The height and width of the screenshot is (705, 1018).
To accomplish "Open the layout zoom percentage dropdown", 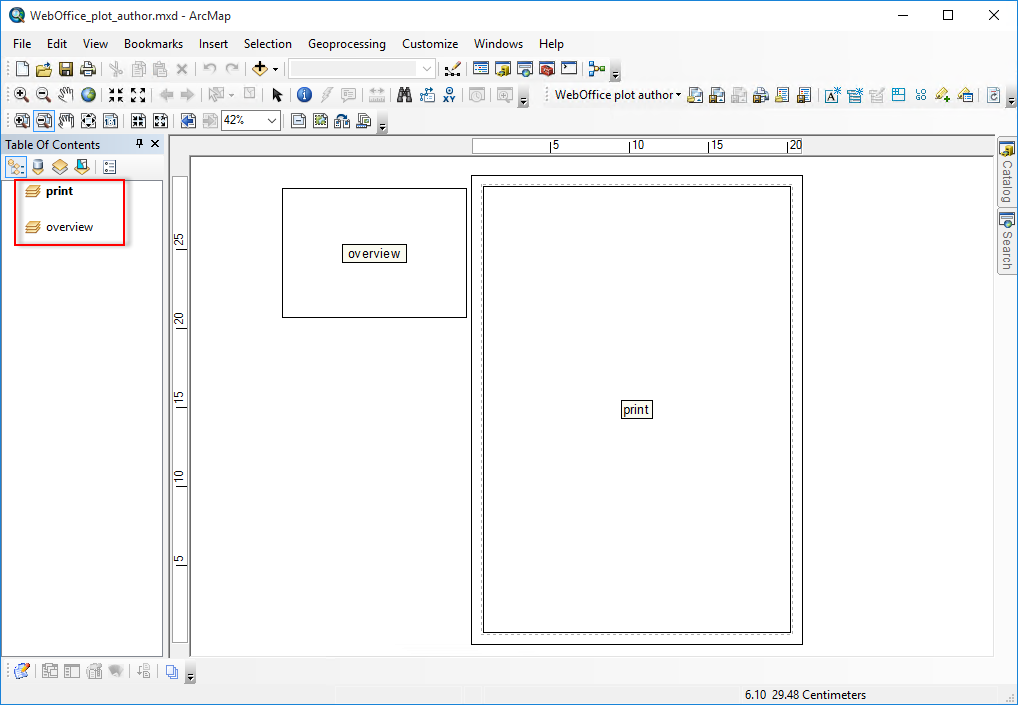I will (273, 121).
